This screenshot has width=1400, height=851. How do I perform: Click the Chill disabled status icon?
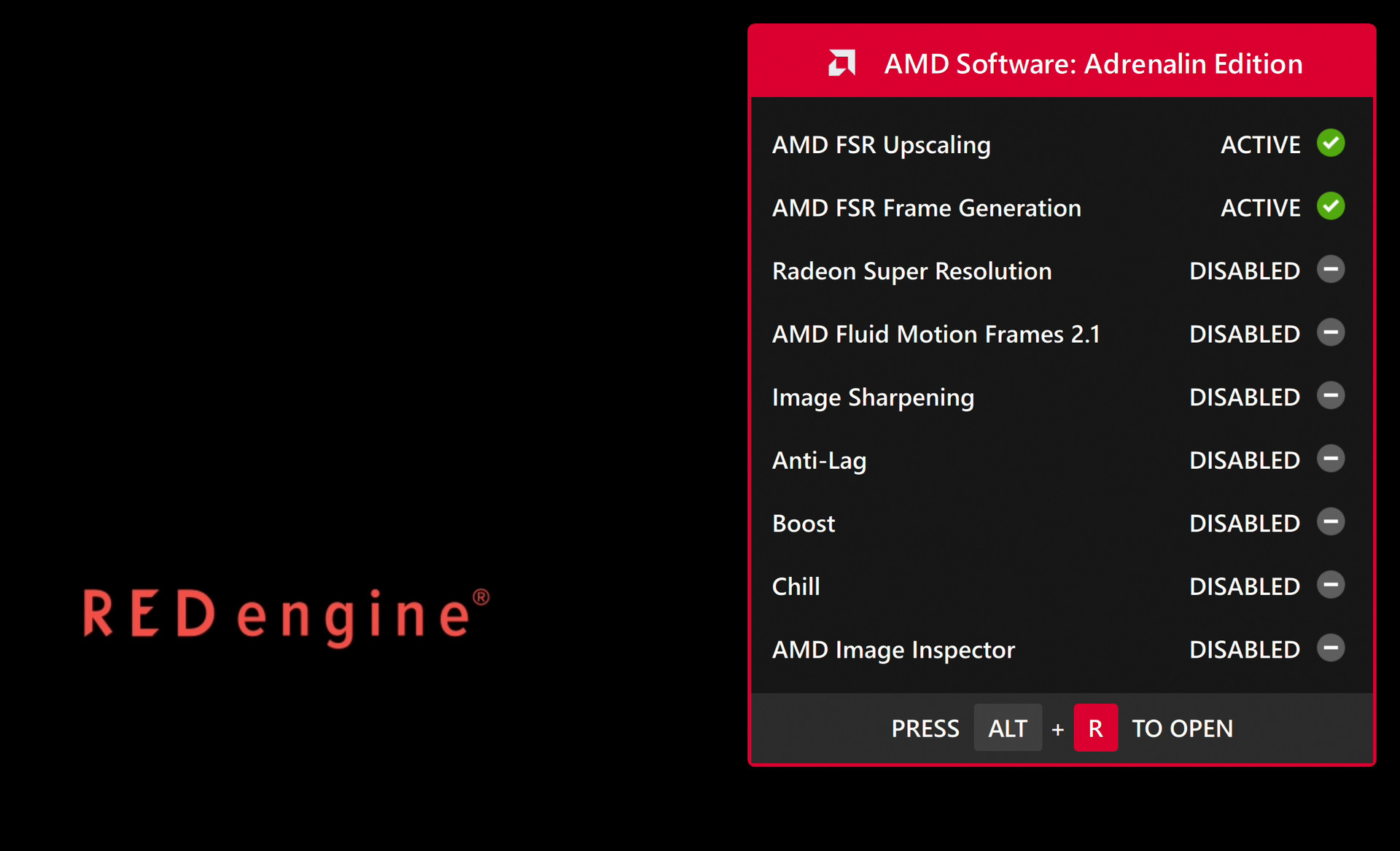(x=1330, y=585)
